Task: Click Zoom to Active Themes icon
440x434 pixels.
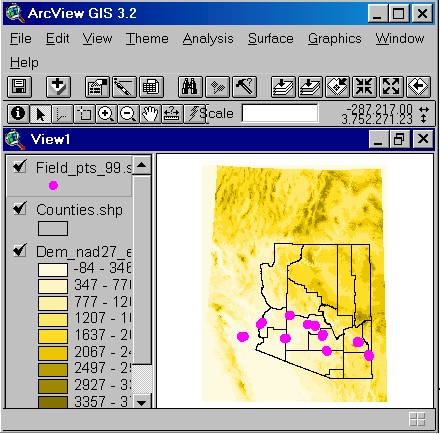Action: click(310, 87)
